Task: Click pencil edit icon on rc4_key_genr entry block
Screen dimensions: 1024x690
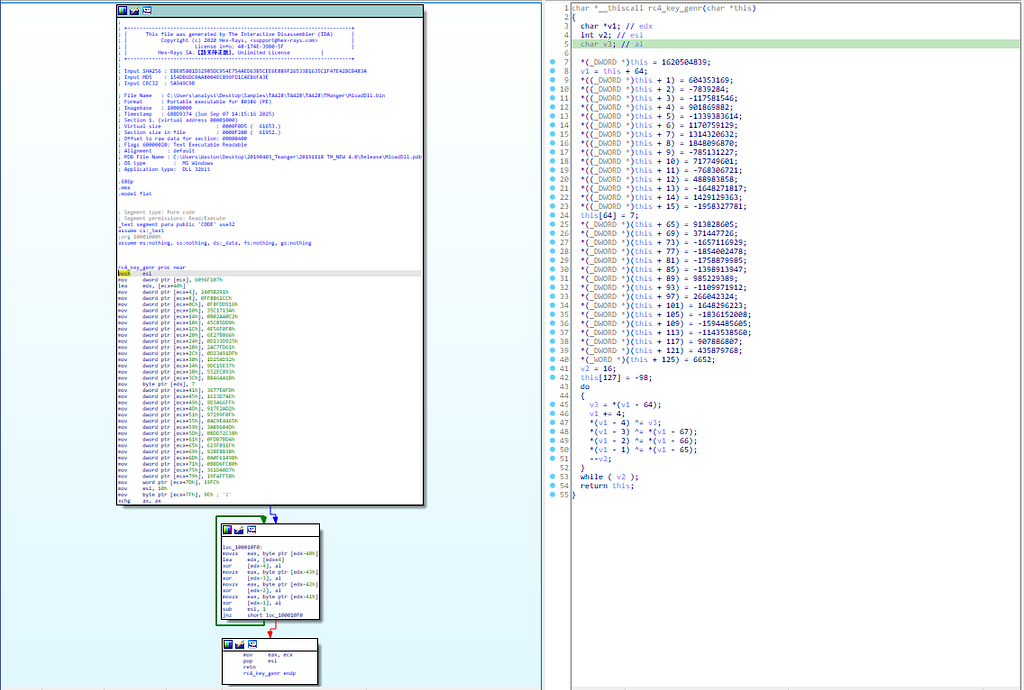Action: (x=134, y=11)
